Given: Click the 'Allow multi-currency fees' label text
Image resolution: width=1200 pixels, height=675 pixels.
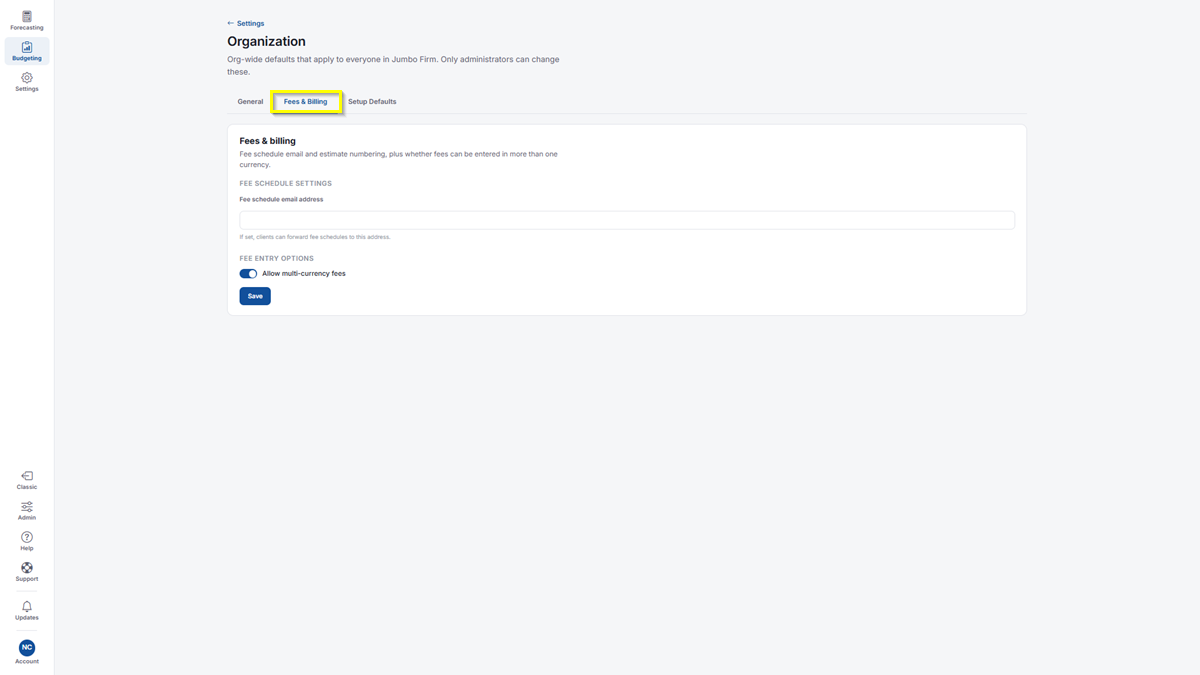Looking at the screenshot, I should coord(304,274).
